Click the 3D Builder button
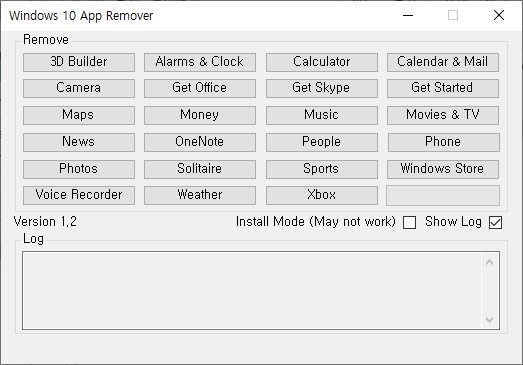Viewport: 523px width, 365px height. coord(79,62)
